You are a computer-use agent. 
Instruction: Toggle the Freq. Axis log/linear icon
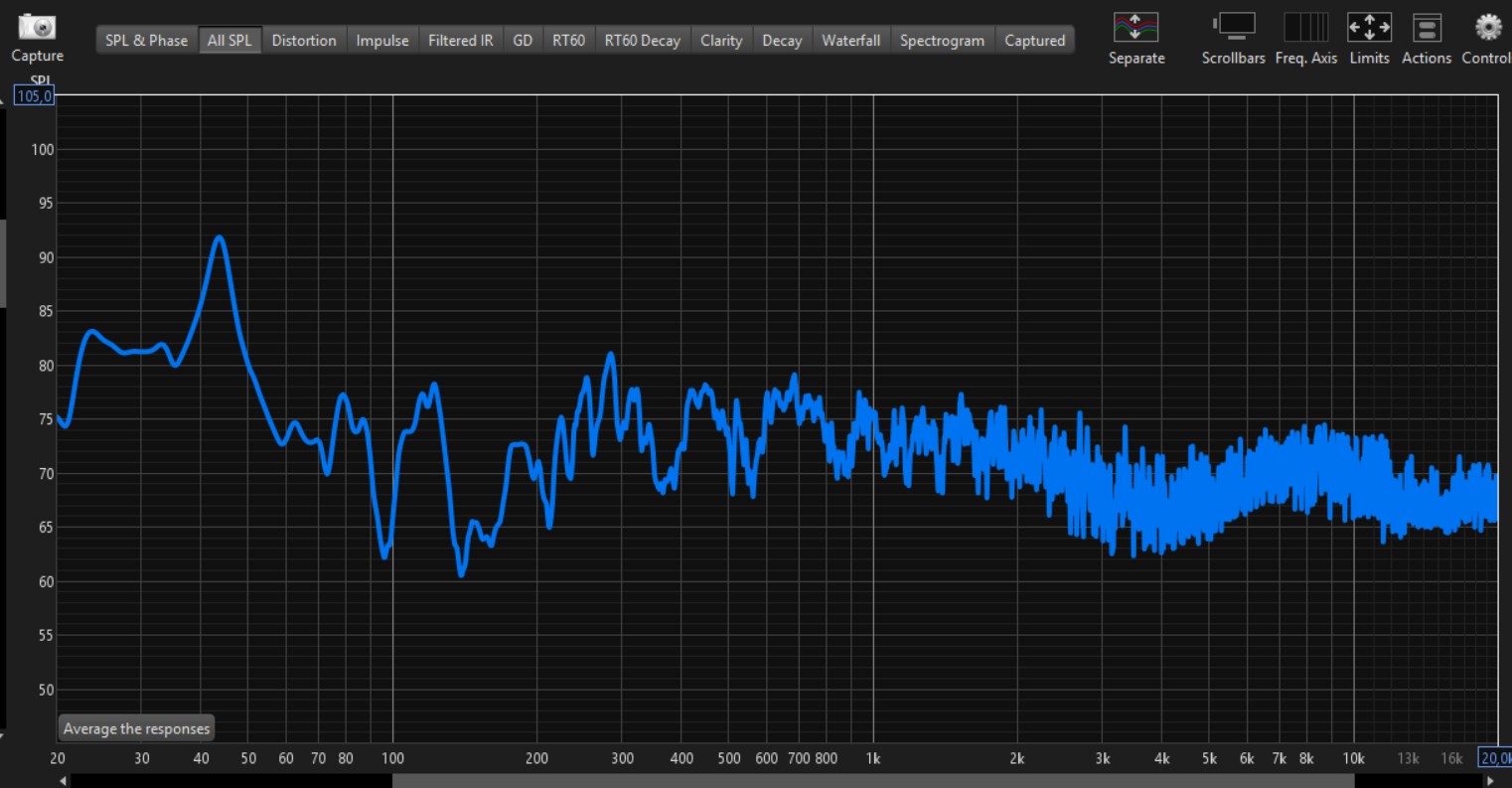click(1305, 27)
